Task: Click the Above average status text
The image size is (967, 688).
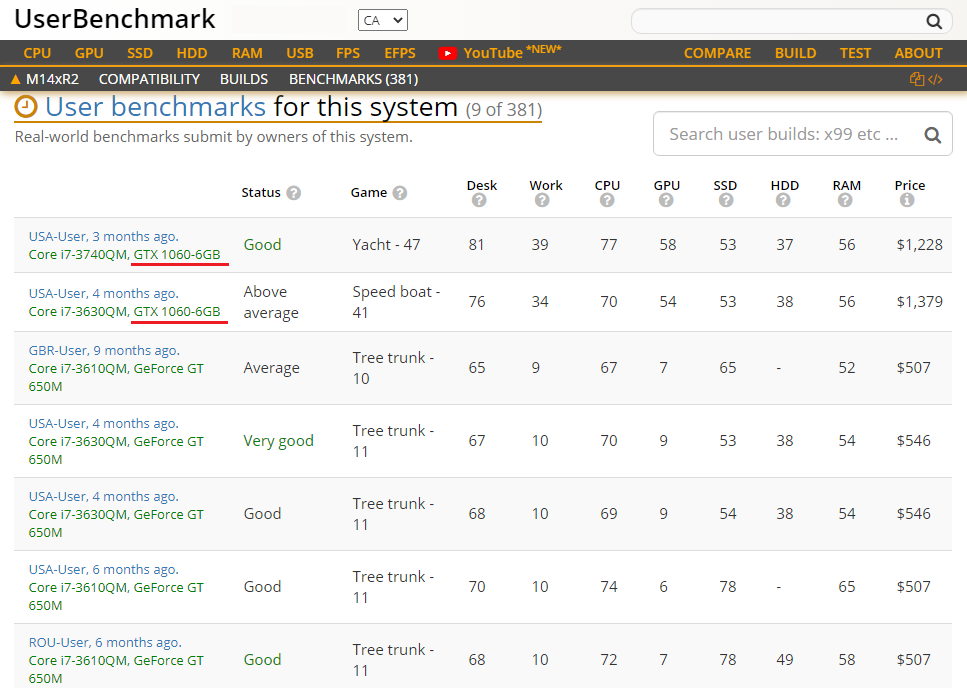Action: tap(271, 302)
